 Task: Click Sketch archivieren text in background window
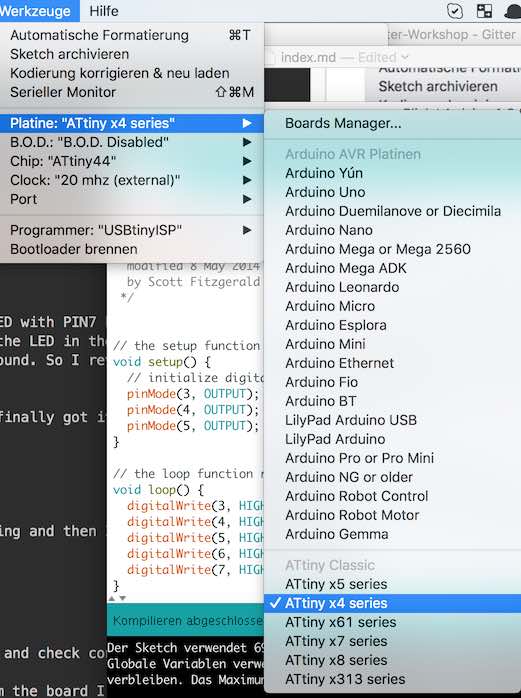[x=438, y=86]
